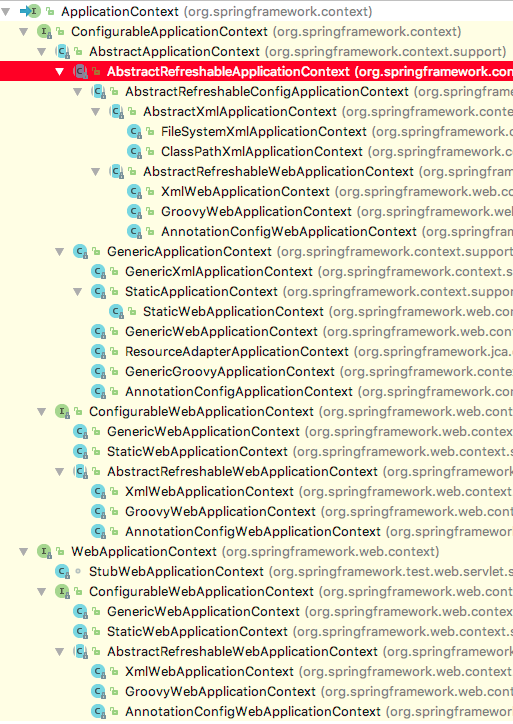Click the class icon of AnnotationConfigApplicationContext
The image size is (513, 724).
pos(98,392)
